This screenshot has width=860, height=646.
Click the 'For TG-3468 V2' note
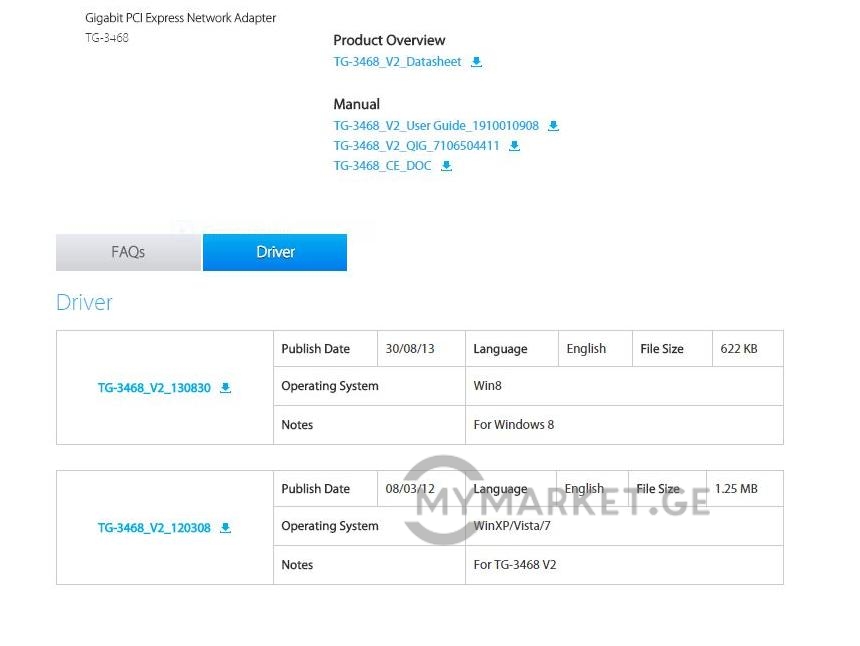515,565
